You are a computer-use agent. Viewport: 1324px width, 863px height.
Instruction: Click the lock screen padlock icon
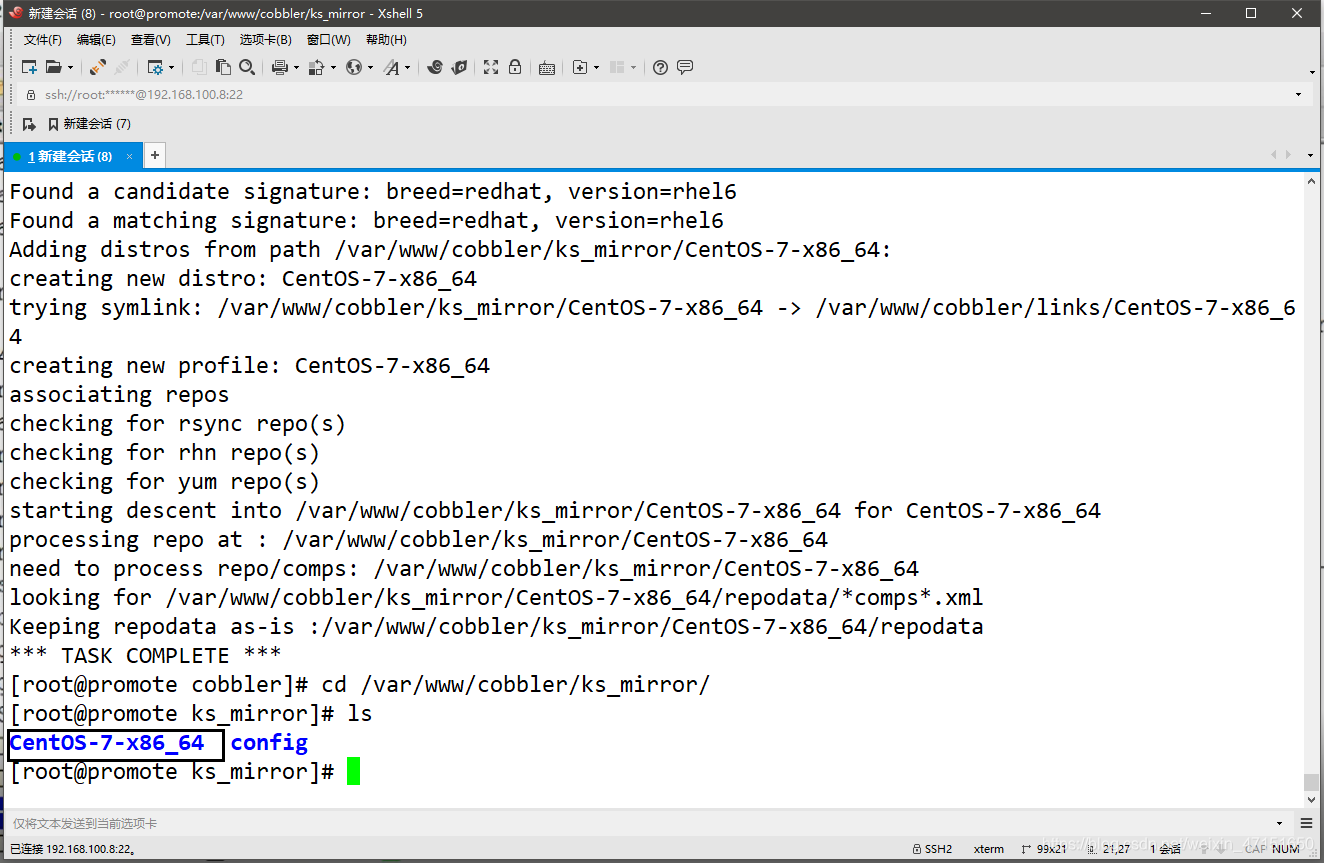point(515,68)
